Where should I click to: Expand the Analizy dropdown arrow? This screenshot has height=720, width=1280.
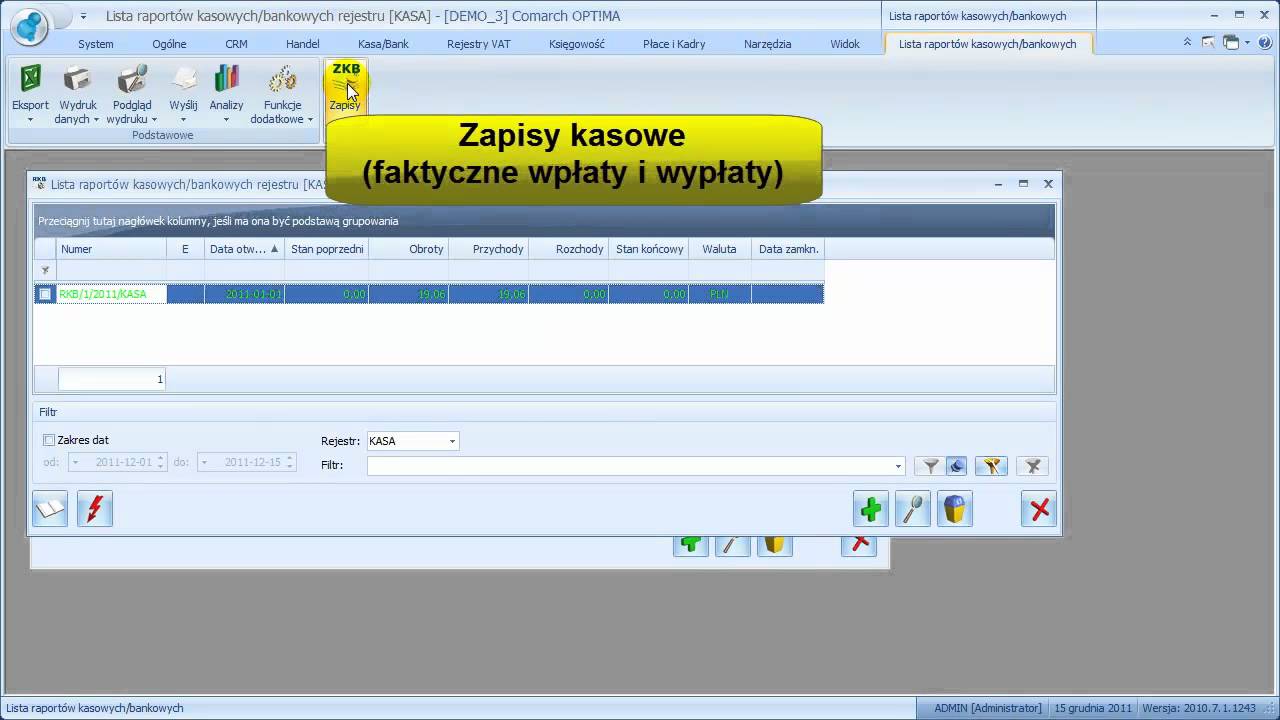(x=226, y=120)
